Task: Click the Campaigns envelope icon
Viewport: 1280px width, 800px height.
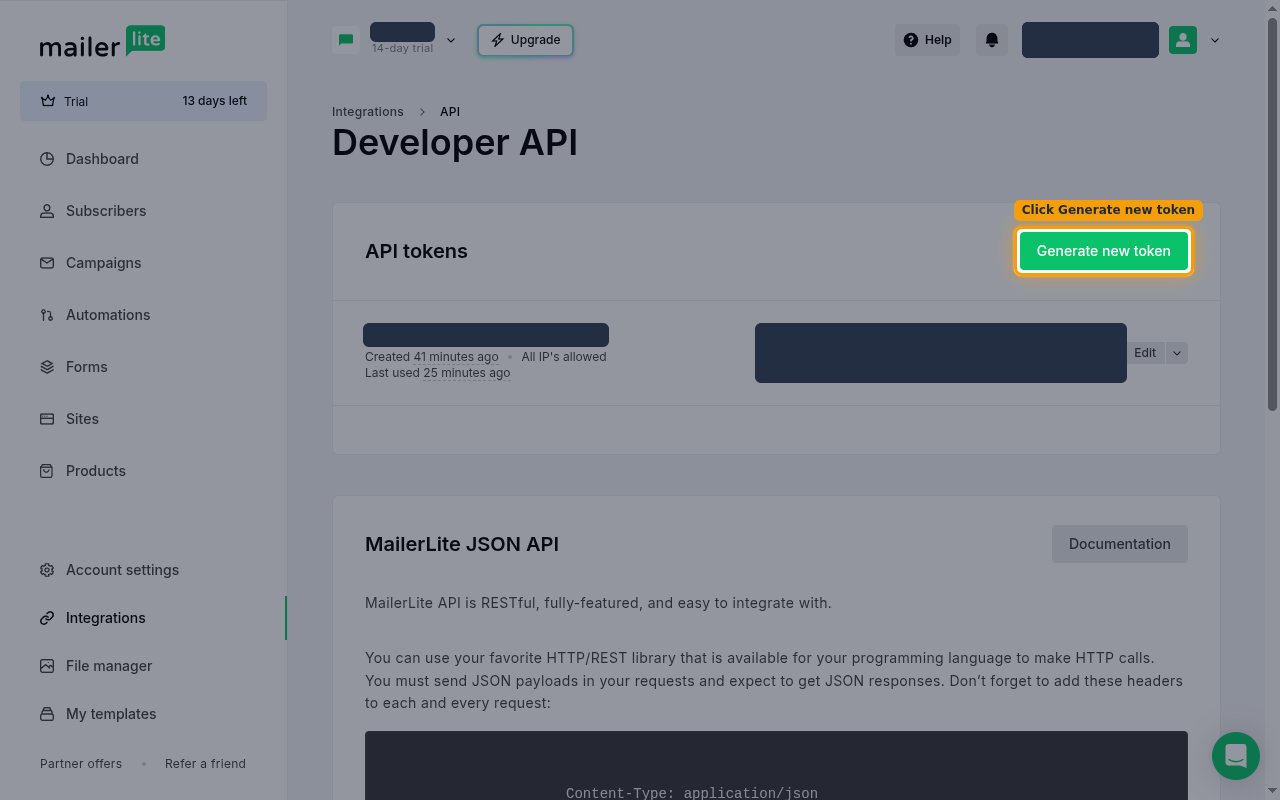Action: coord(47,263)
